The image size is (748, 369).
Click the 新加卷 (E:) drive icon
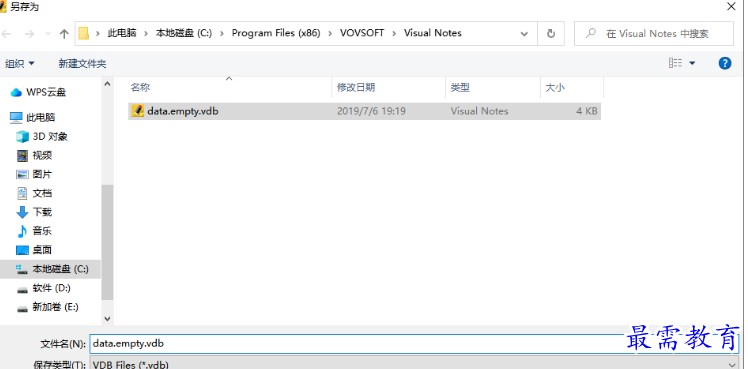(22, 308)
